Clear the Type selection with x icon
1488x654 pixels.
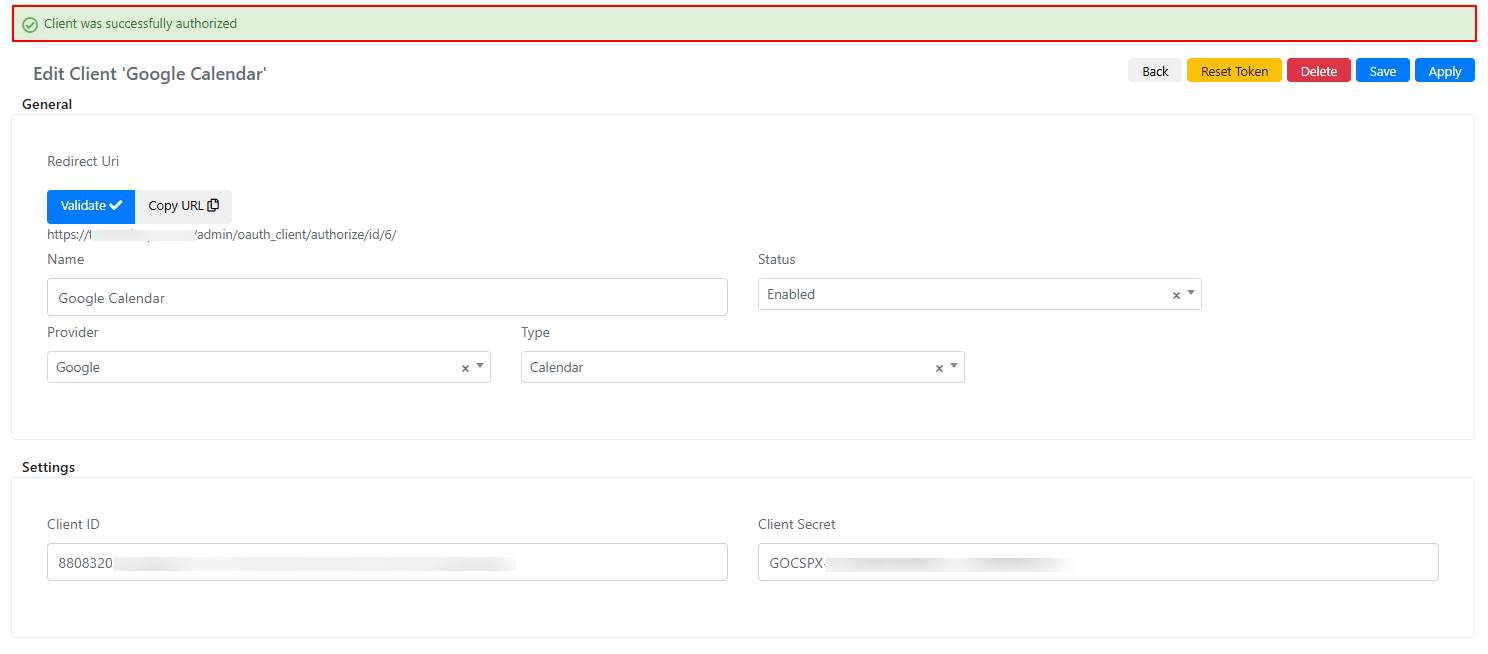pyautogui.click(x=939, y=368)
